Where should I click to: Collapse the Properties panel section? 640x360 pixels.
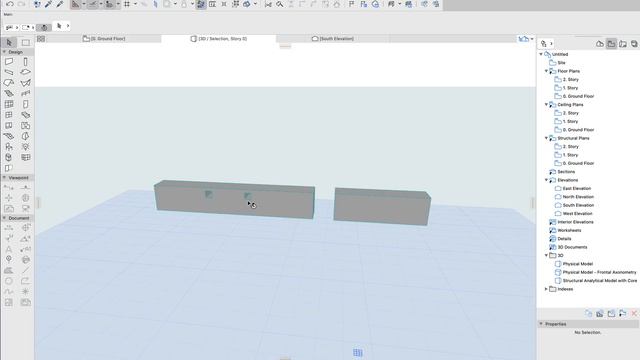click(541, 324)
